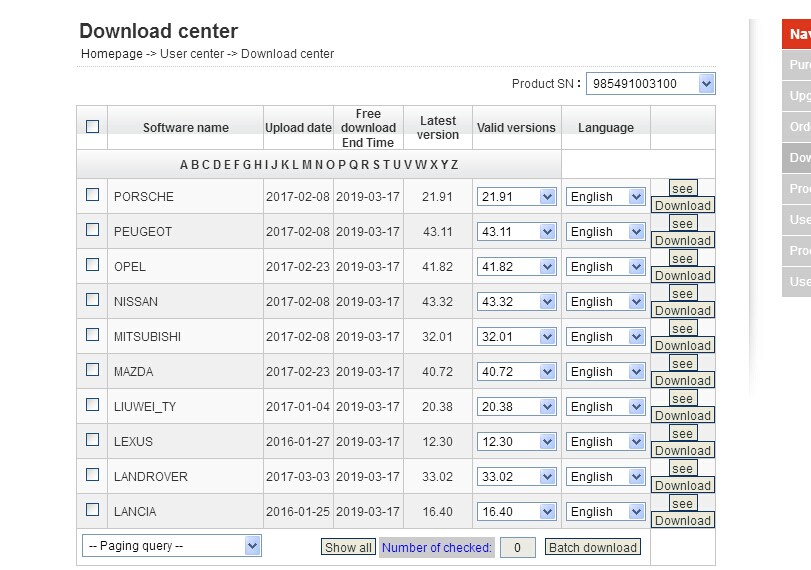Click Download button for PORSCHE
The width and height of the screenshot is (811, 570).
[x=682, y=206]
